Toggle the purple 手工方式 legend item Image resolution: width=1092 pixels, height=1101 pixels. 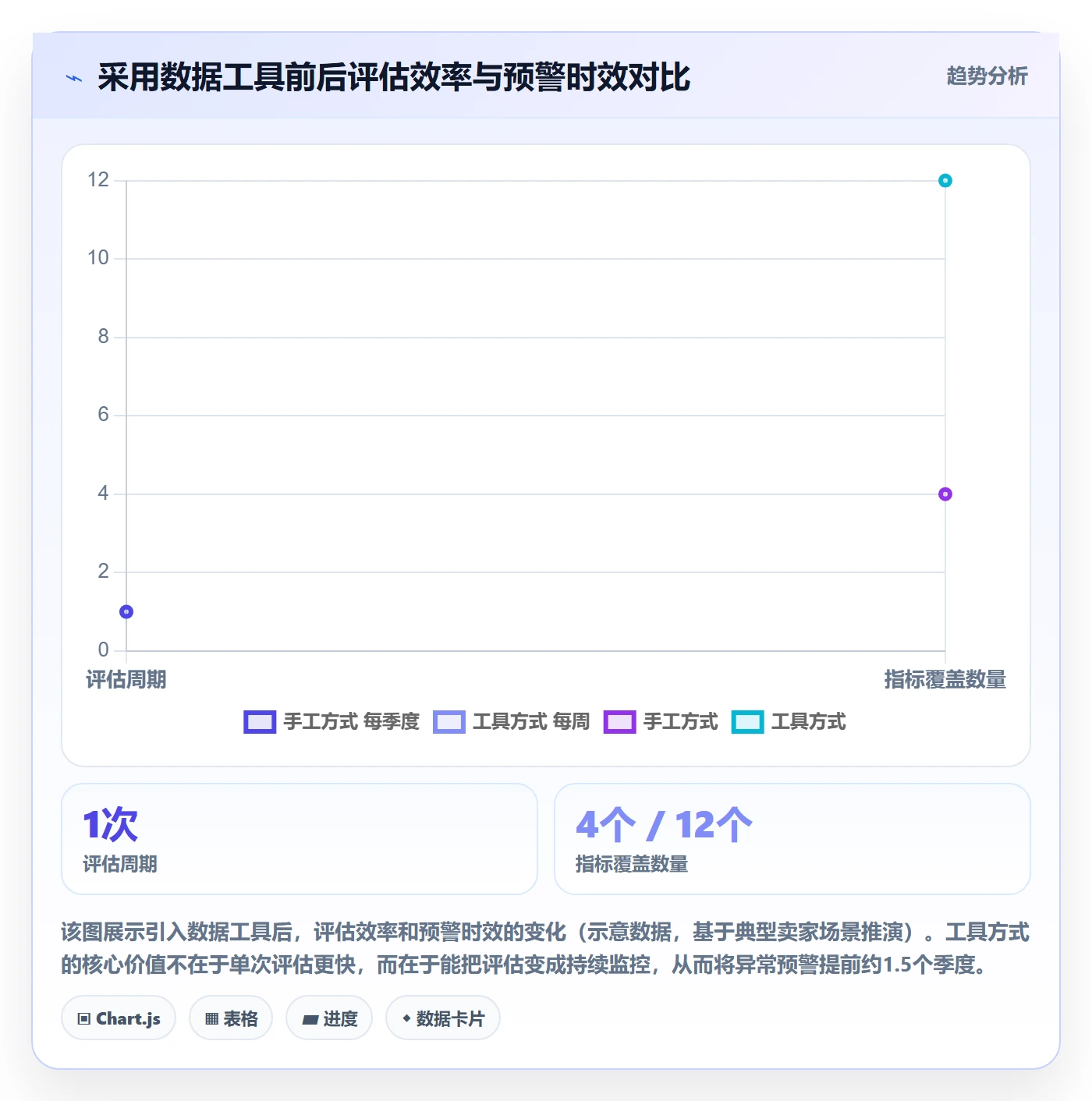point(661,722)
